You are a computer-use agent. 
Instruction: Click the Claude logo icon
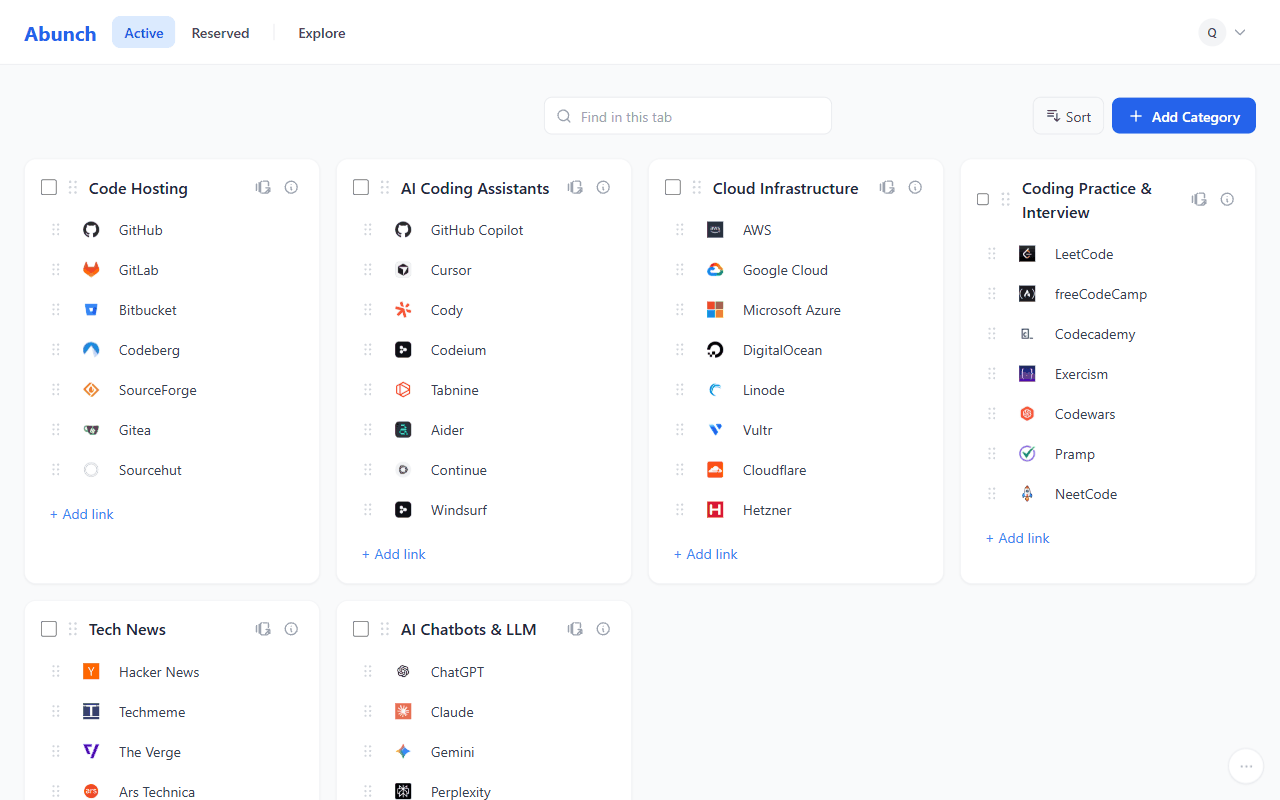(x=403, y=712)
